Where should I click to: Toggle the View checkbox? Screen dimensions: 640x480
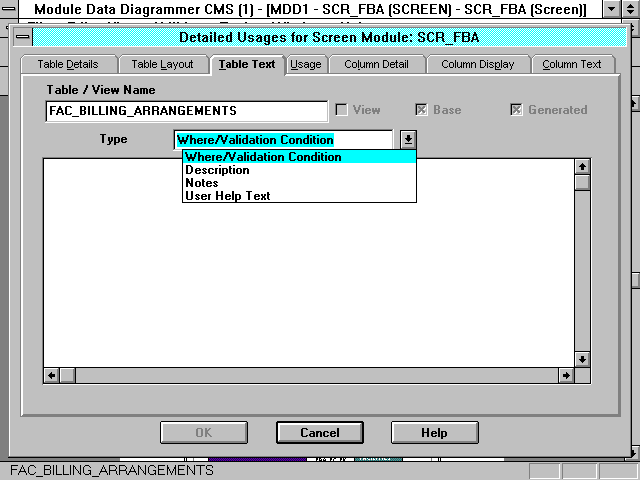342,110
